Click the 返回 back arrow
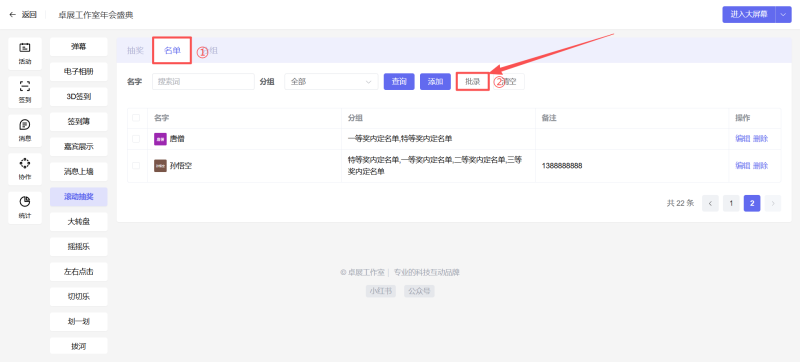The width and height of the screenshot is (800, 362). click(x=13, y=15)
